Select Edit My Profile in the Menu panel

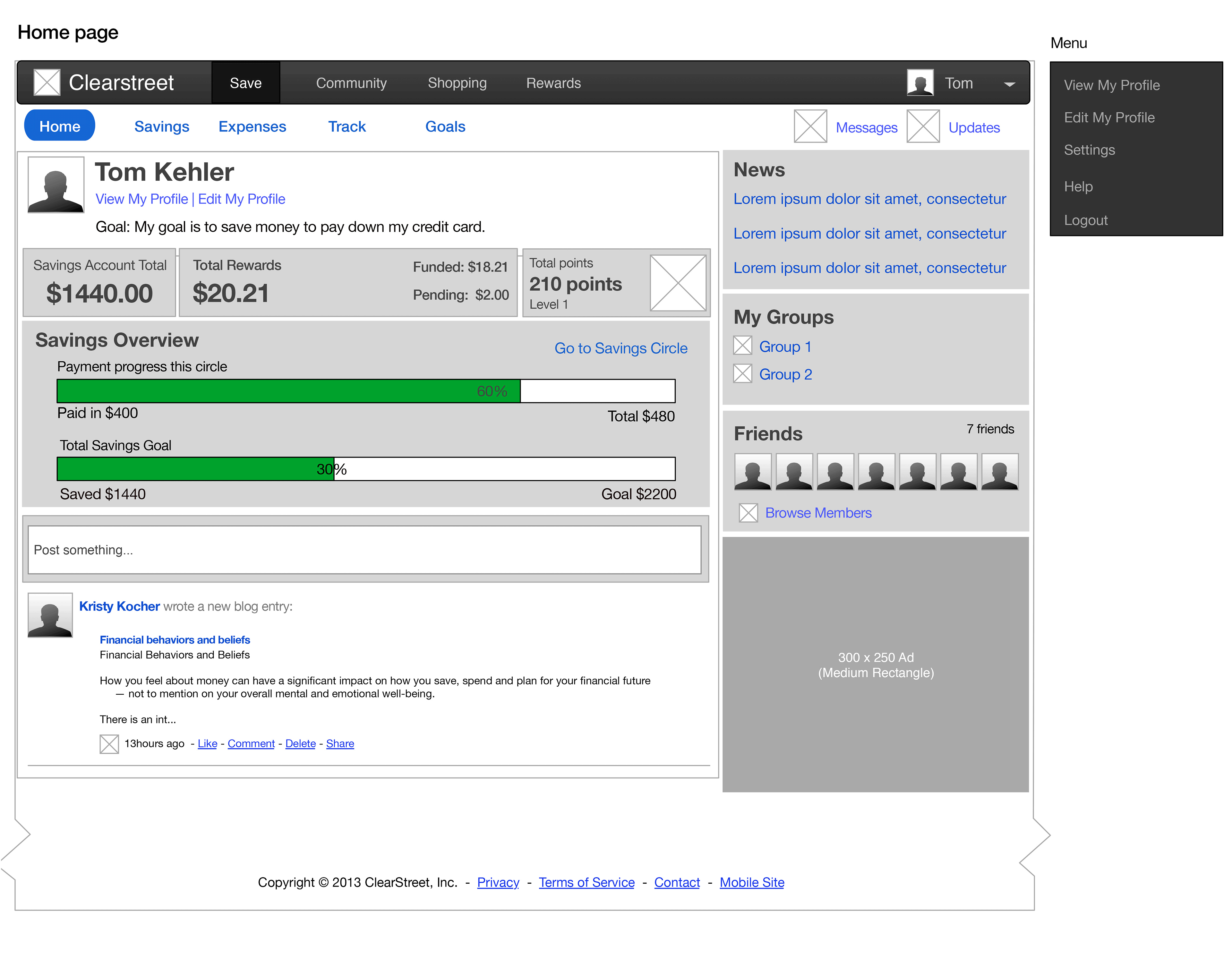[1109, 117]
